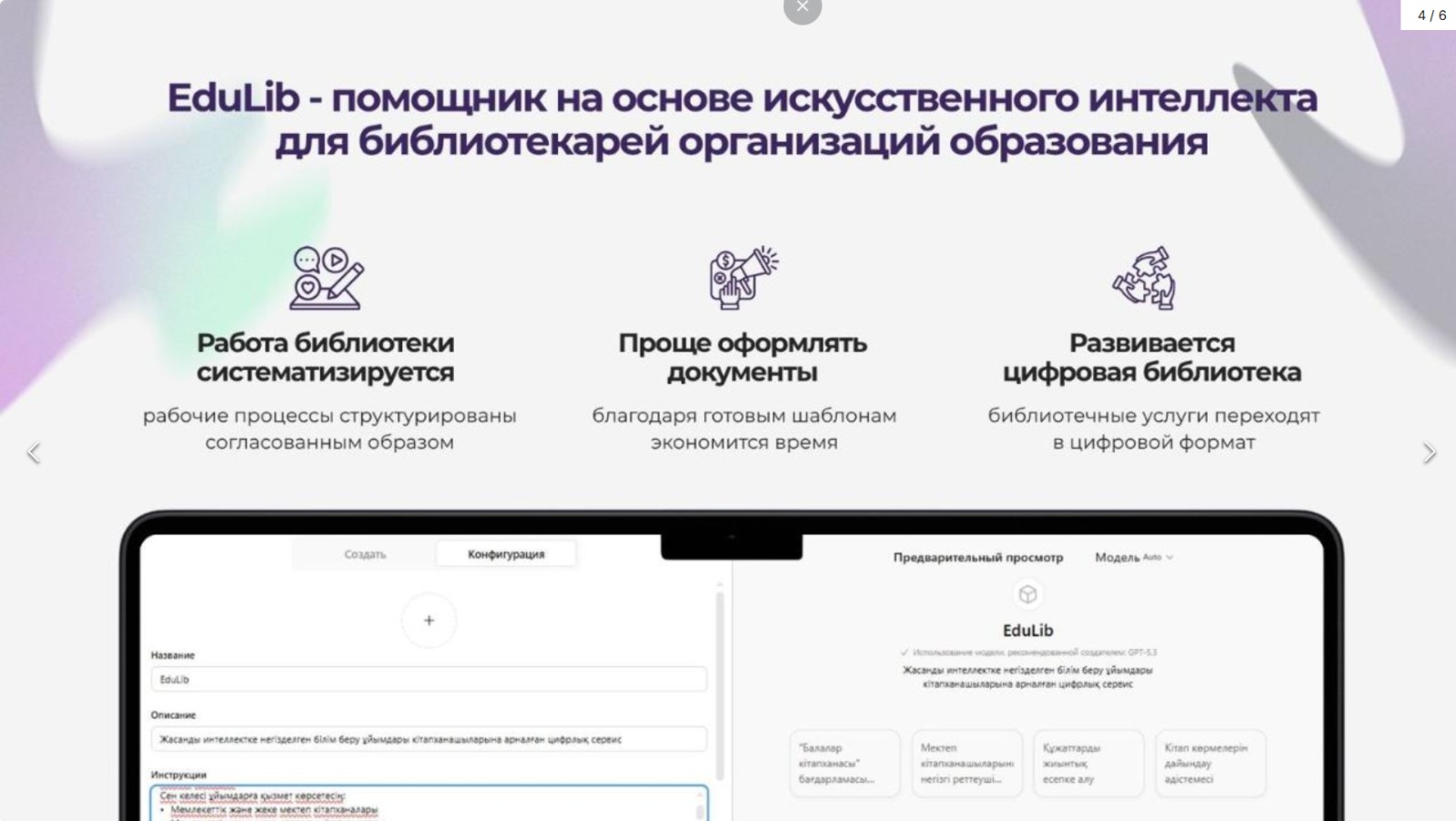
Task: Toggle the recommended model GPT-5.3 checkmark
Action: pos(904,651)
